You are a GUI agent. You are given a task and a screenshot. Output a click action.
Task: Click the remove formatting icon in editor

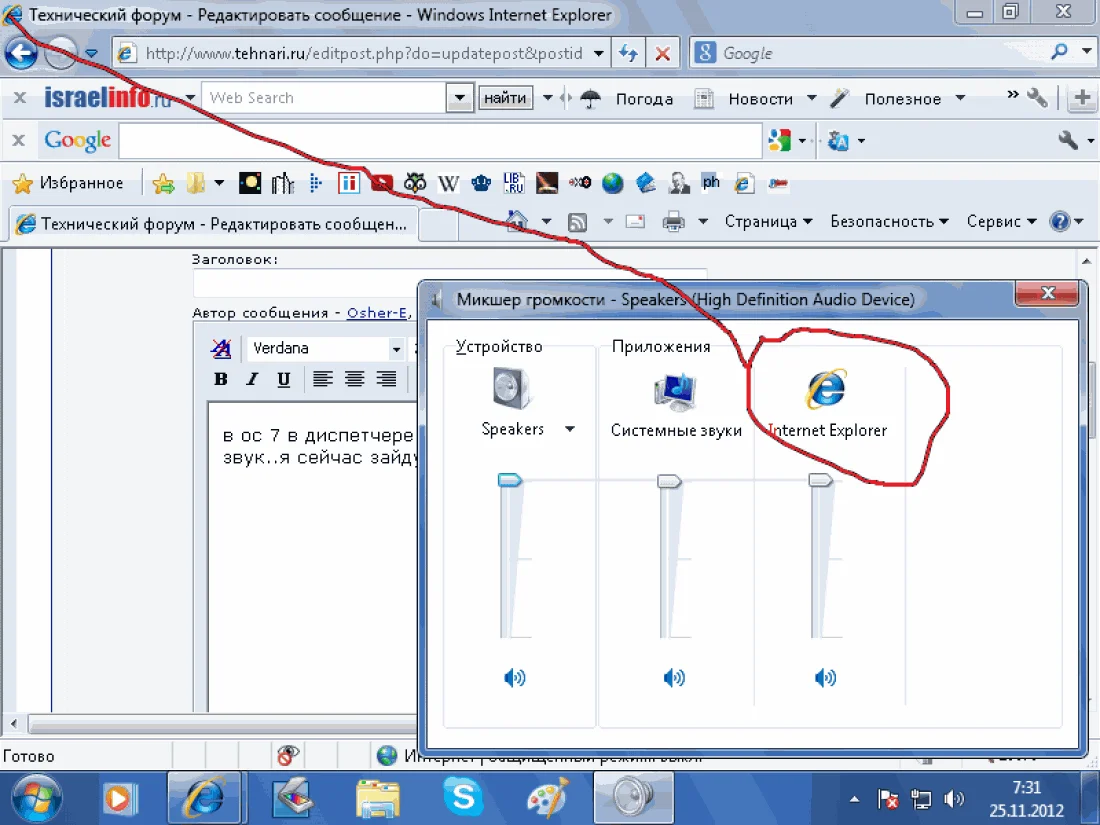[x=220, y=348]
